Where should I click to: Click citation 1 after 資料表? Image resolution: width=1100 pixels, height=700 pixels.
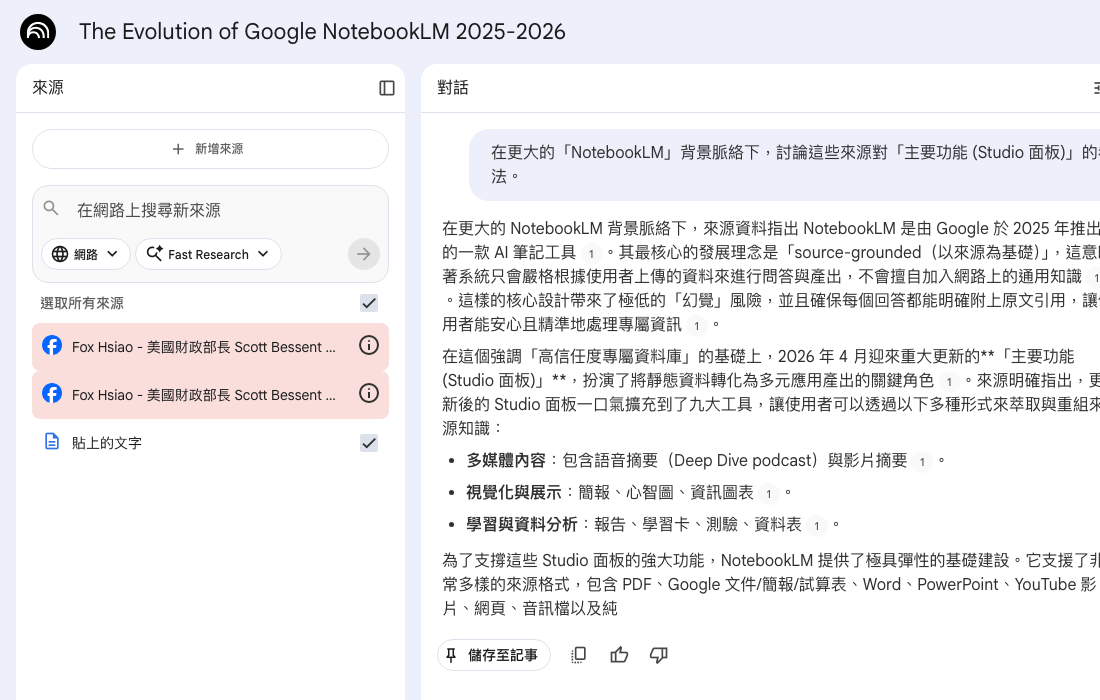pyautogui.click(x=816, y=525)
